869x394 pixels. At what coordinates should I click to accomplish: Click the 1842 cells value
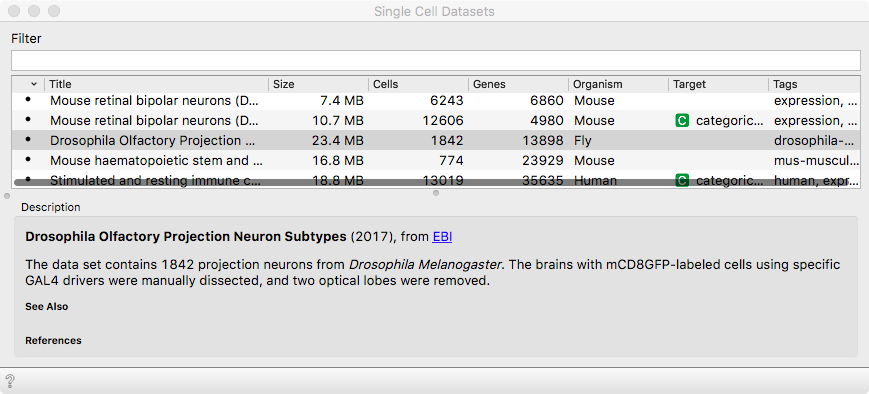pos(447,140)
